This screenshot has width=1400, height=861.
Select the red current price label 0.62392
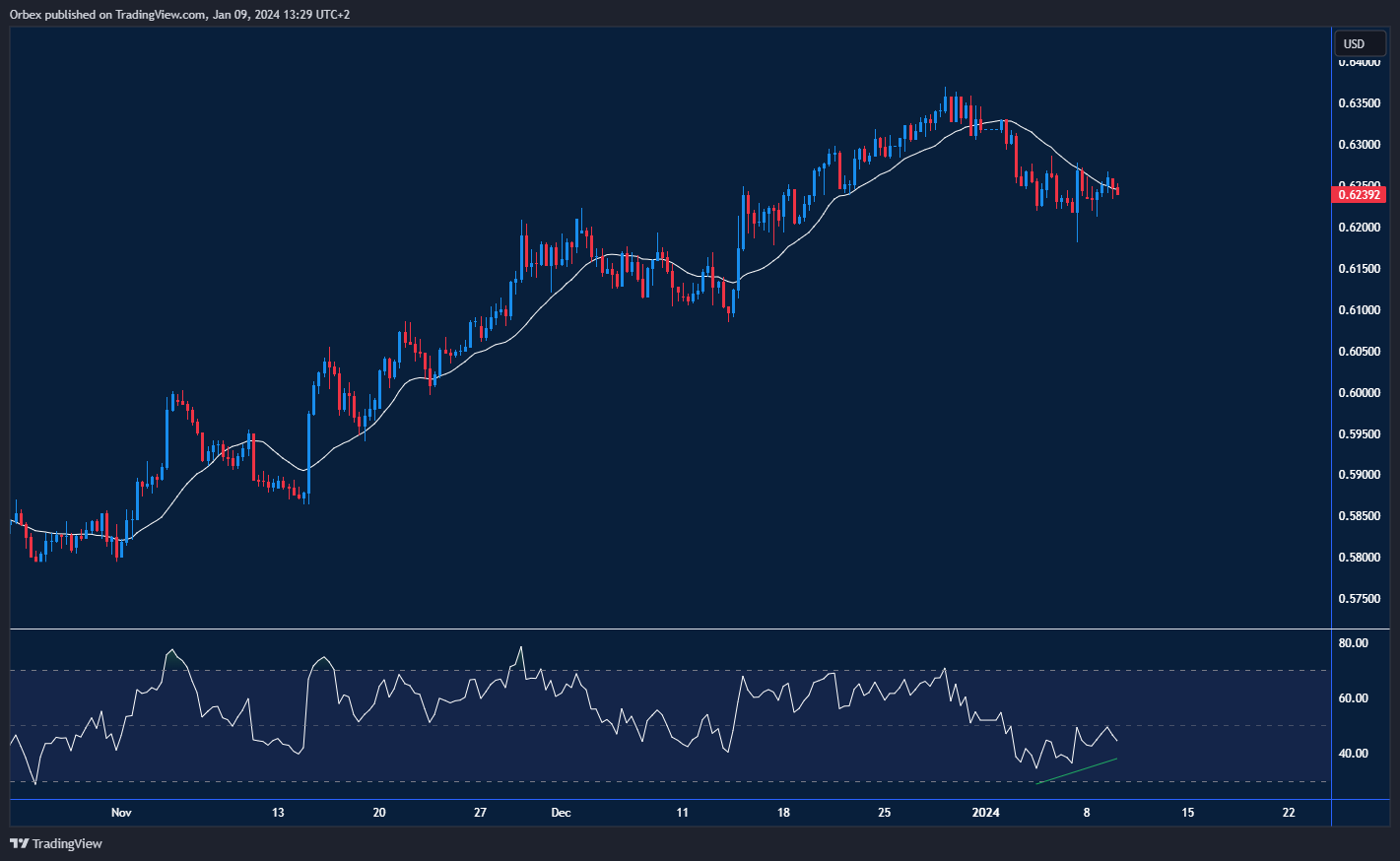click(1358, 194)
